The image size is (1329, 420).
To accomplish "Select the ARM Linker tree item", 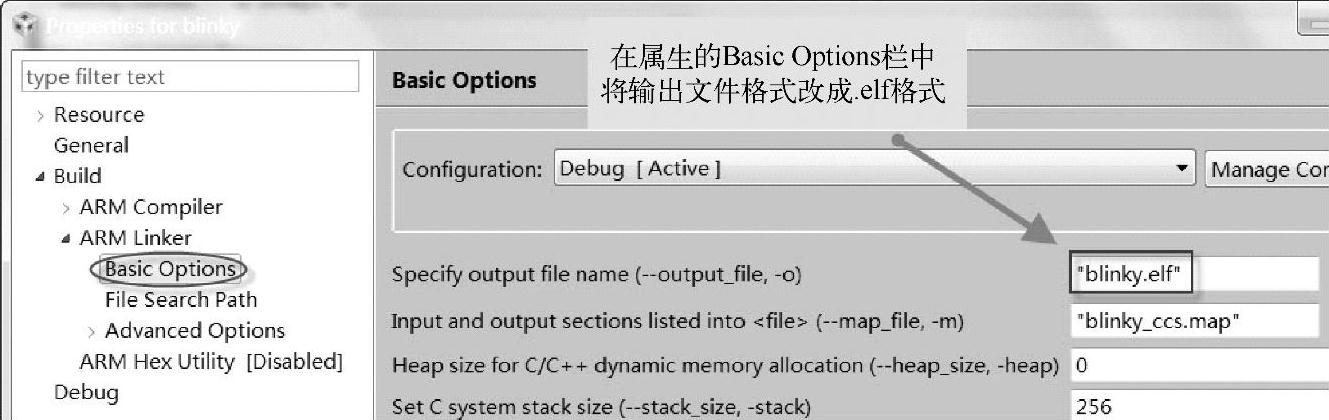I will [x=135, y=238].
